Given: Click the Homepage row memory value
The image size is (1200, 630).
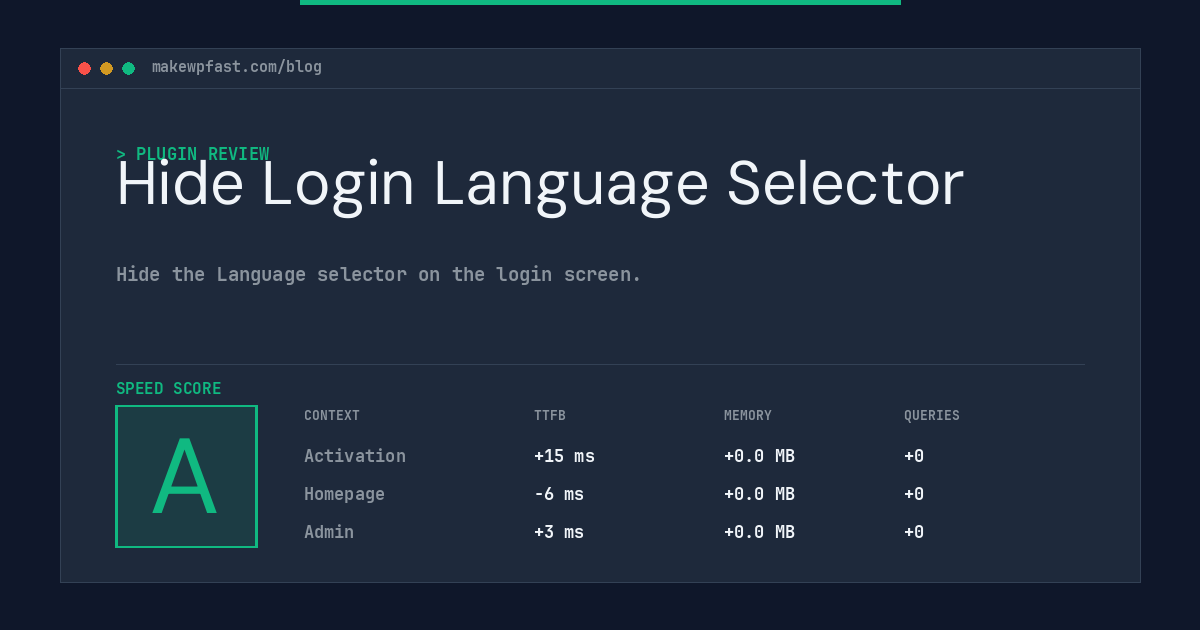Looking at the screenshot, I should pyautogui.click(x=759, y=494).
